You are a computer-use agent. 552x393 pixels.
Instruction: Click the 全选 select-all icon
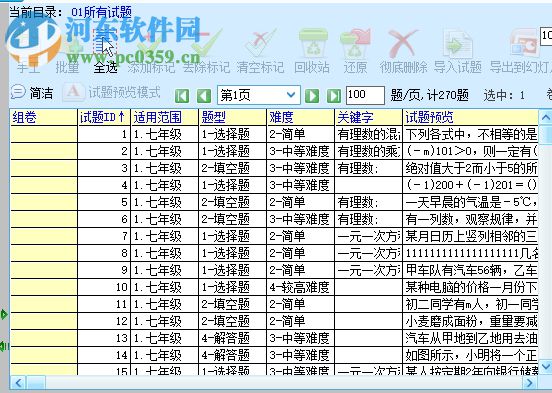(x=105, y=44)
